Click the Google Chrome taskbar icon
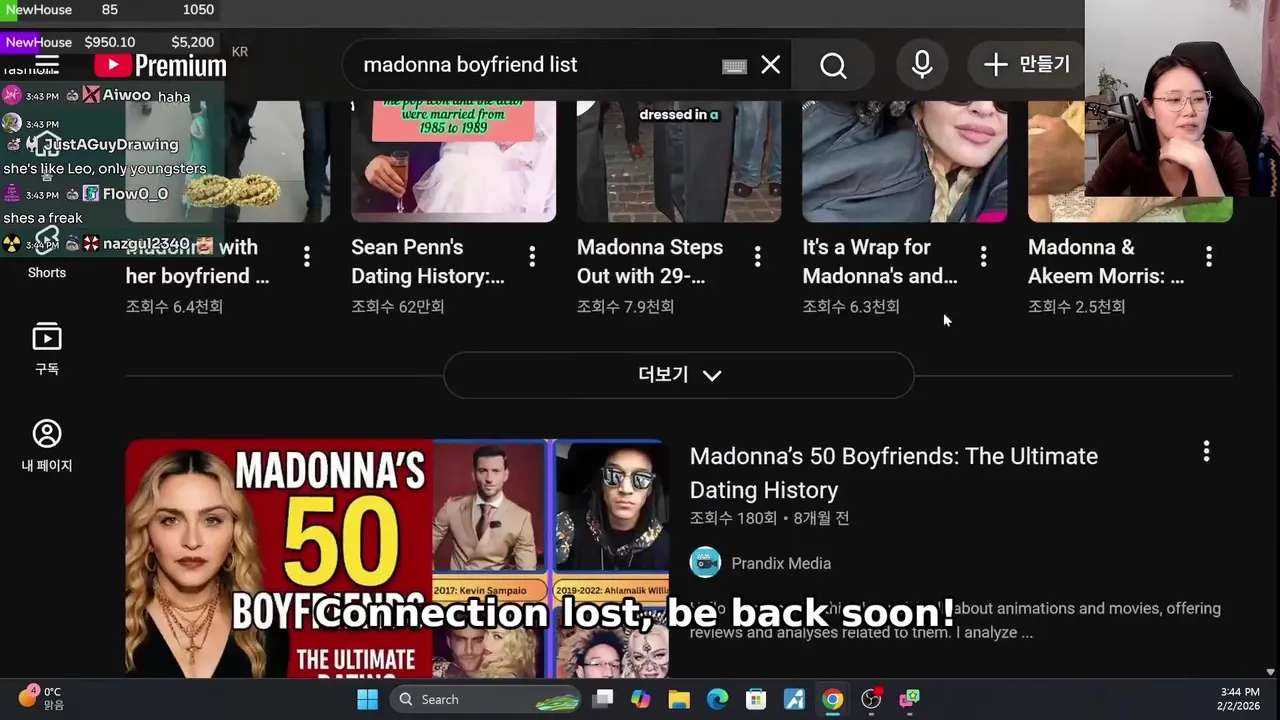Image resolution: width=1280 pixels, height=720 pixels. pos(833,699)
